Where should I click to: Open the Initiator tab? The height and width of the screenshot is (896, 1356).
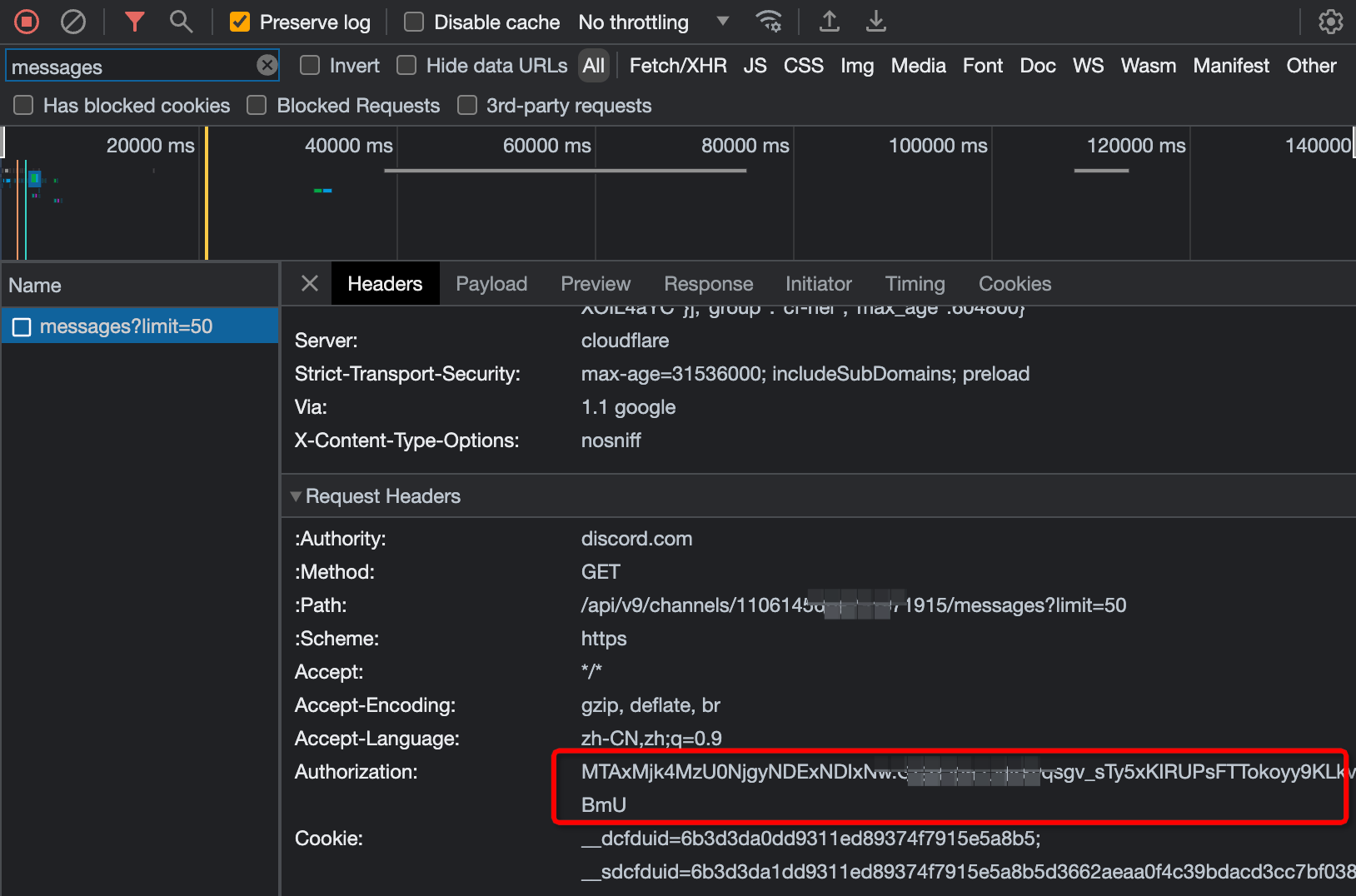pyautogui.click(x=819, y=284)
